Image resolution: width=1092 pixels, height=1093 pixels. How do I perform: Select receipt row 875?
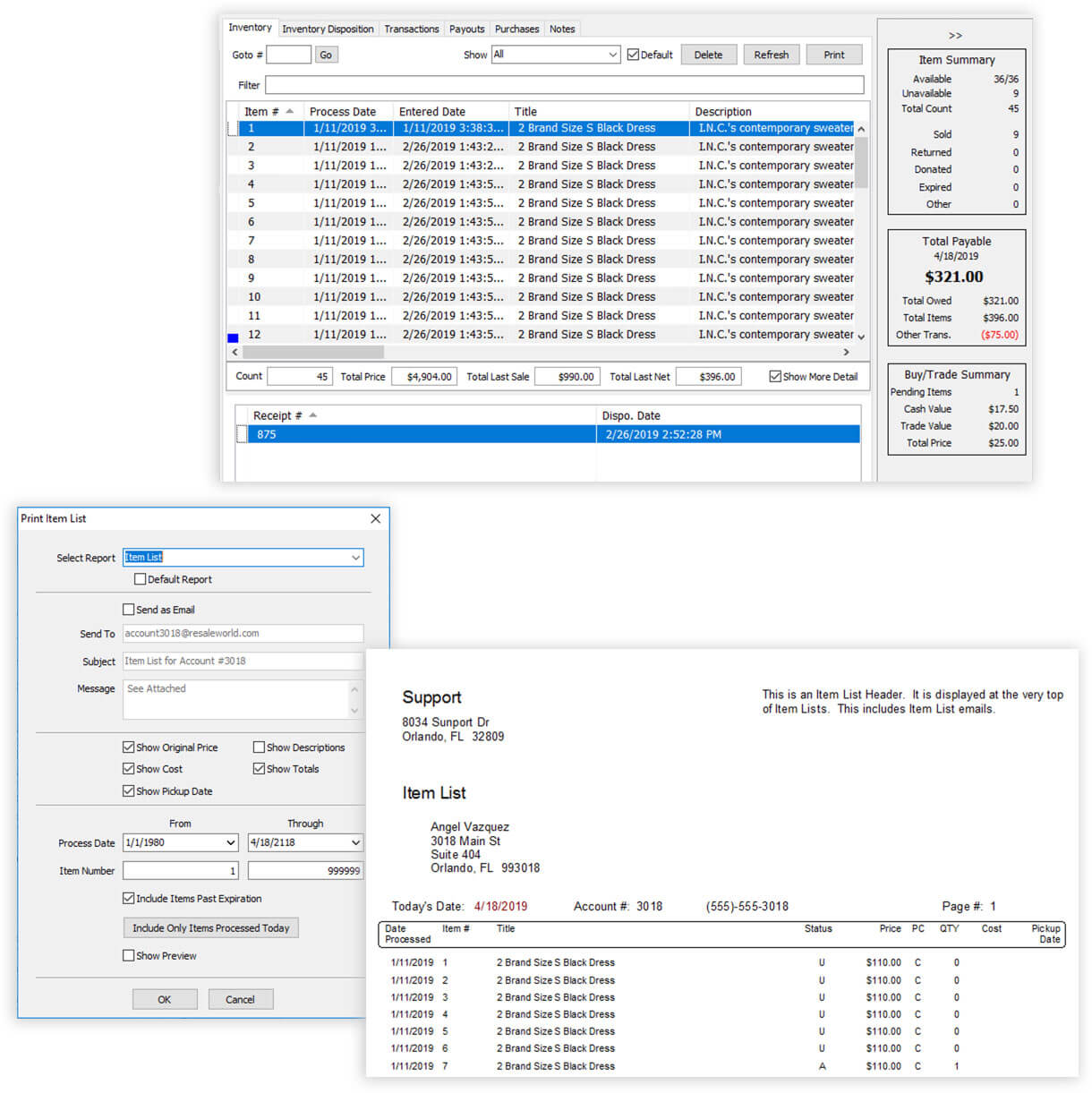pyautogui.click(x=548, y=434)
